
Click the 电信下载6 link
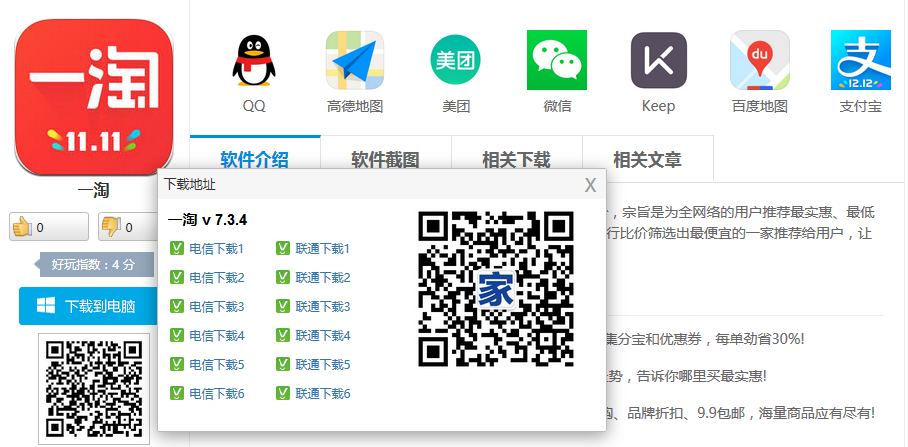217,394
